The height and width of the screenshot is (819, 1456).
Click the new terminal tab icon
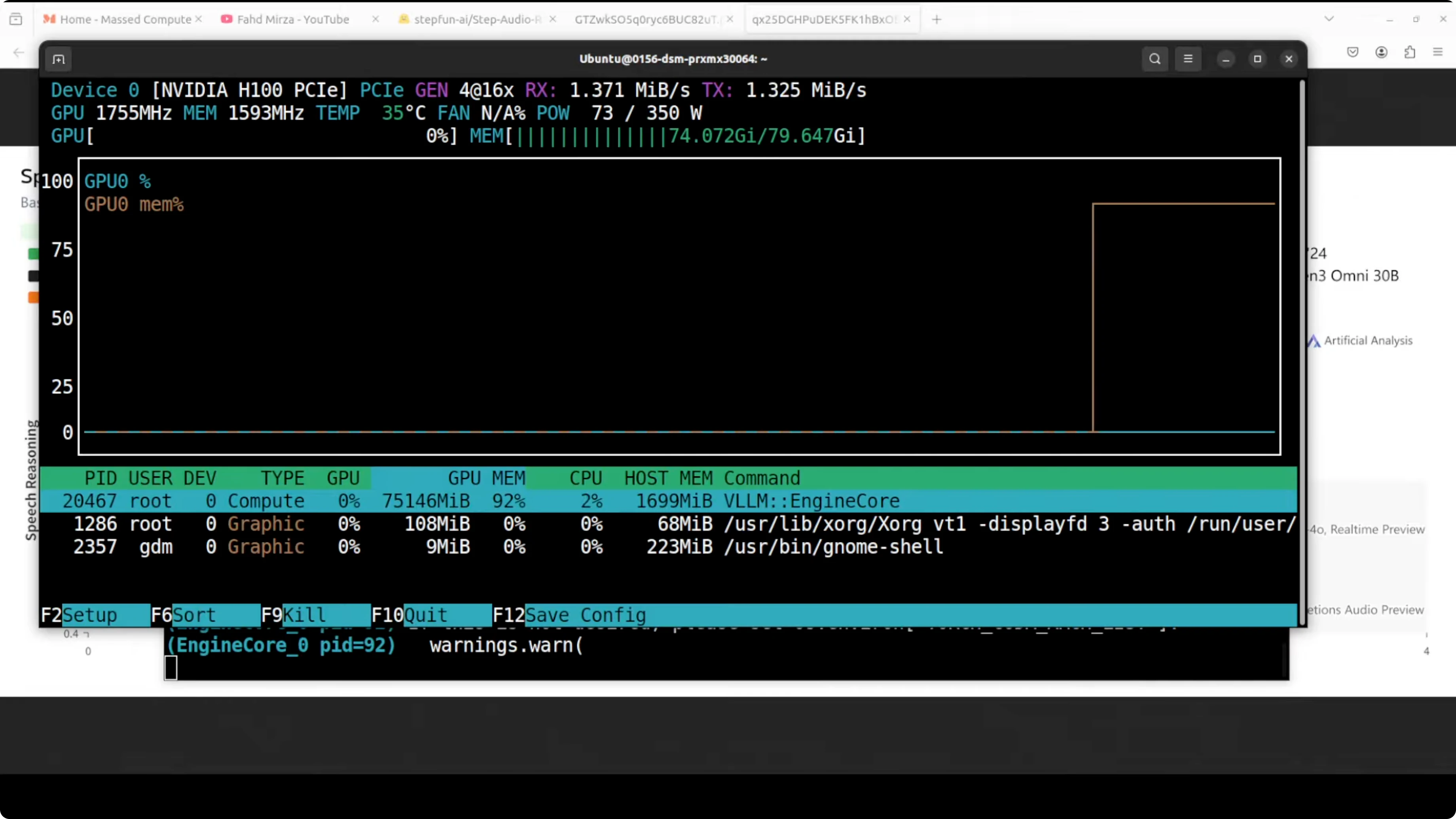pos(59,59)
